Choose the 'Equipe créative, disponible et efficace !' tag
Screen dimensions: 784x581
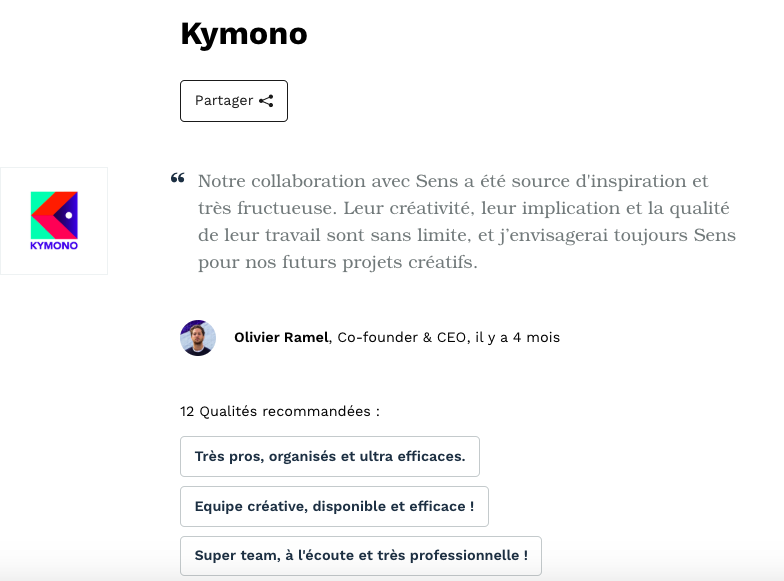point(334,507)
